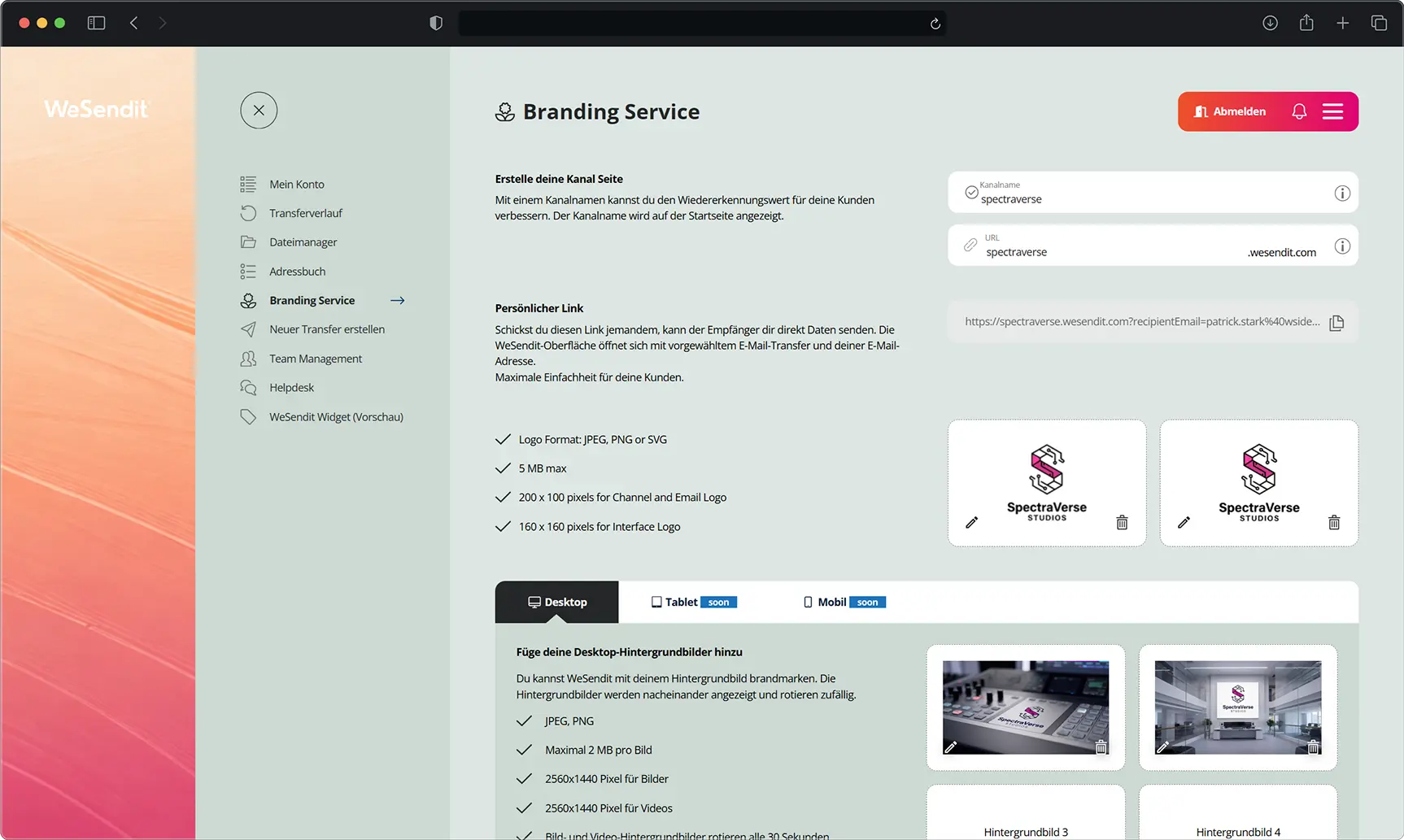Reload the page
This screenshot has width=1404, height=840.
coord(935,24)
